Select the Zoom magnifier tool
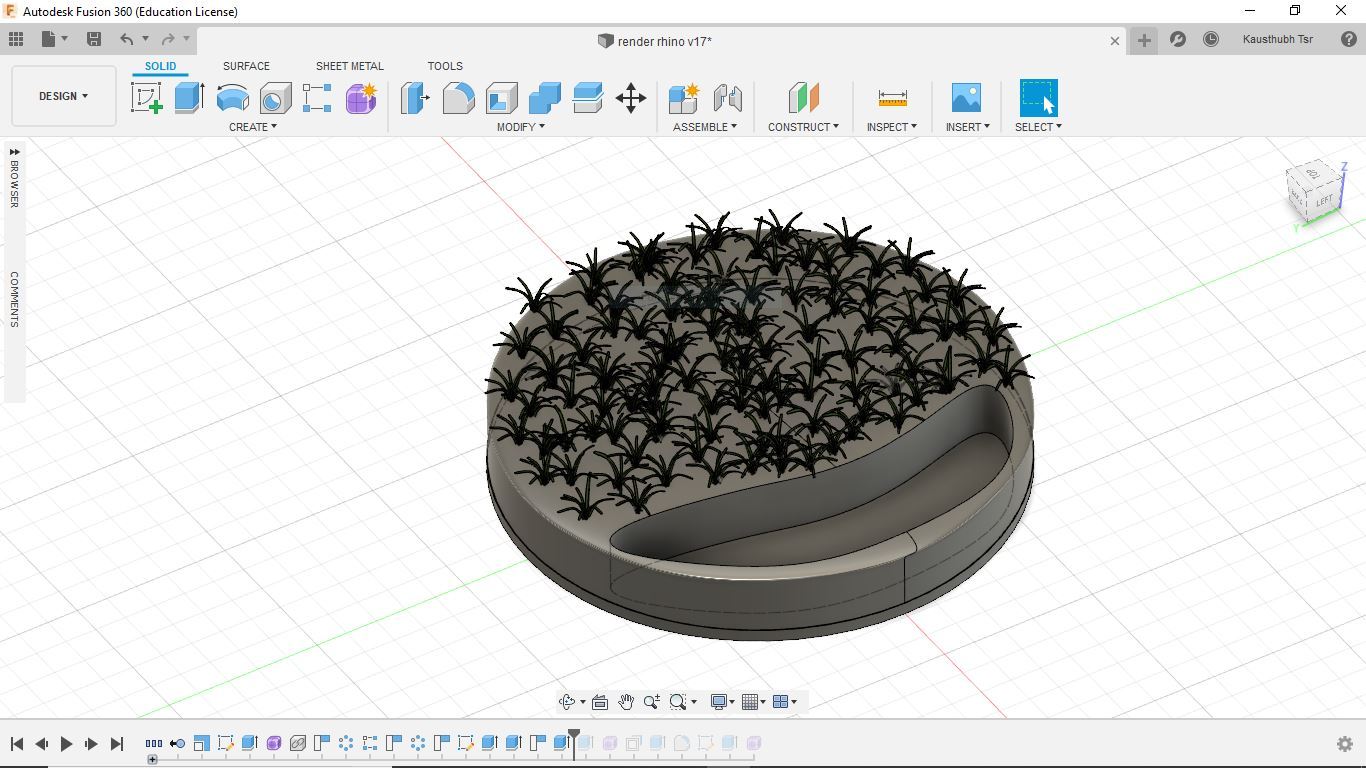 click(652, 702)
